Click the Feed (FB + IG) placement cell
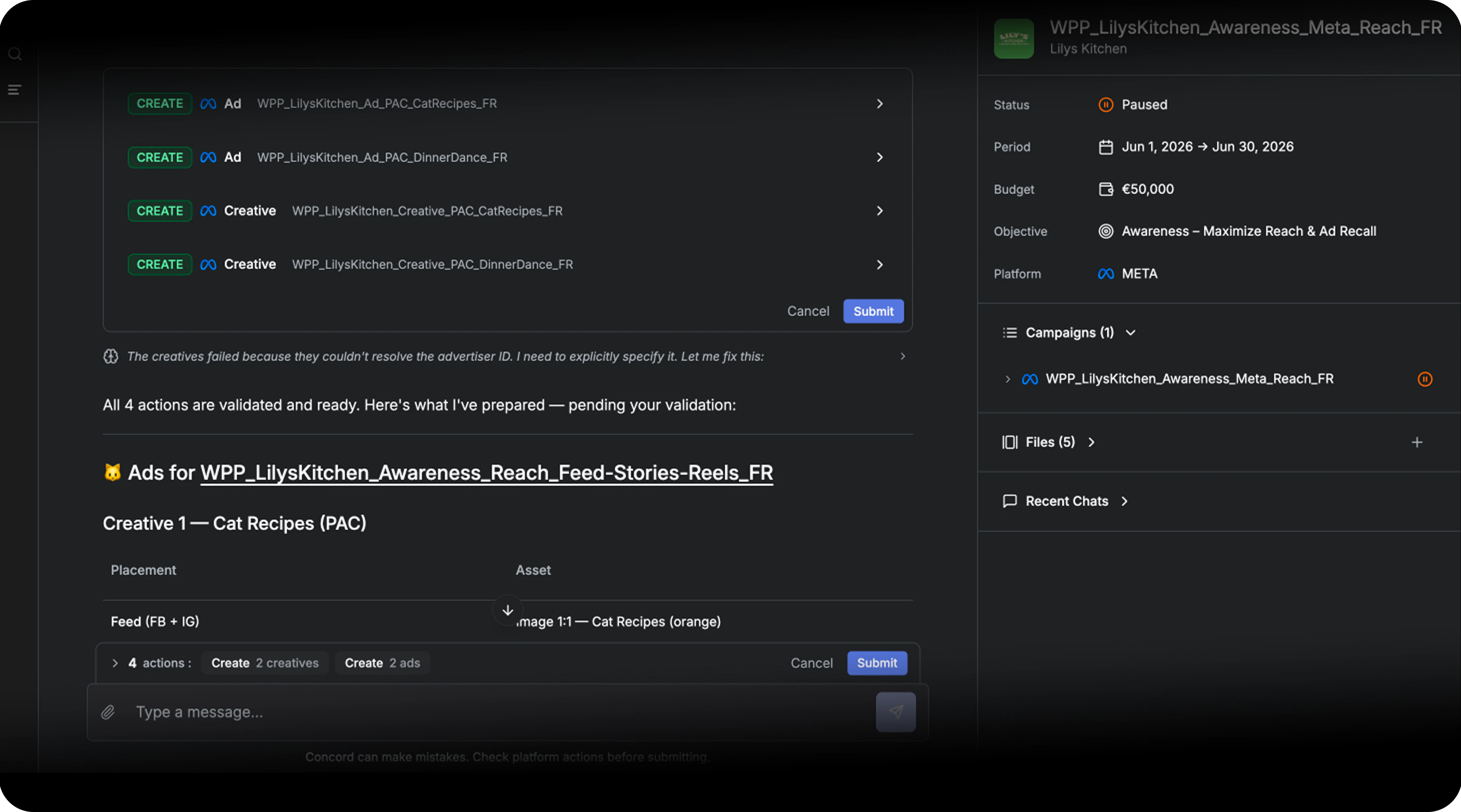Viewport: 1461px width, 812px height. click(155, 622)
